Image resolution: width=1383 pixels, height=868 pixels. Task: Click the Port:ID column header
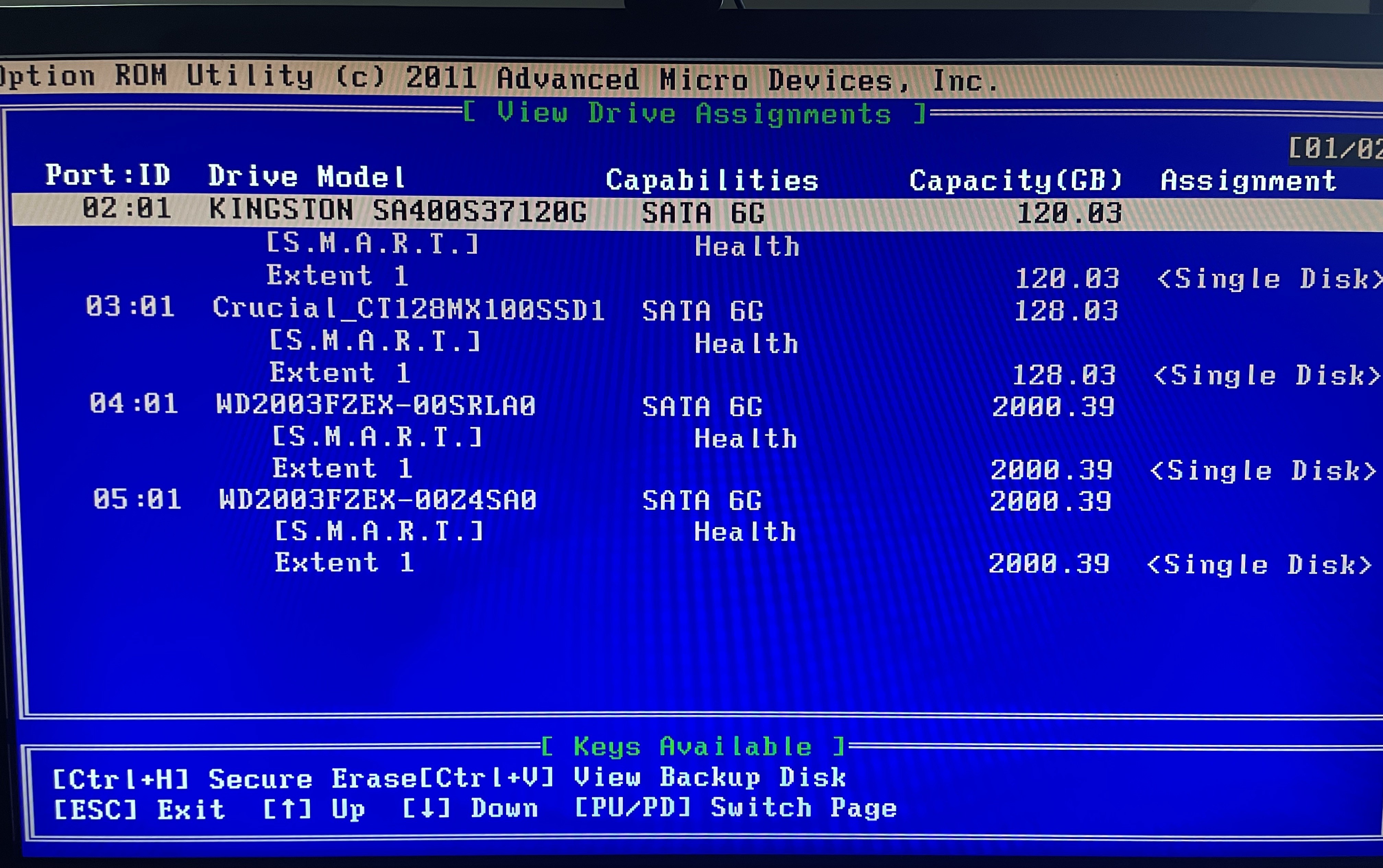(108, 175)
